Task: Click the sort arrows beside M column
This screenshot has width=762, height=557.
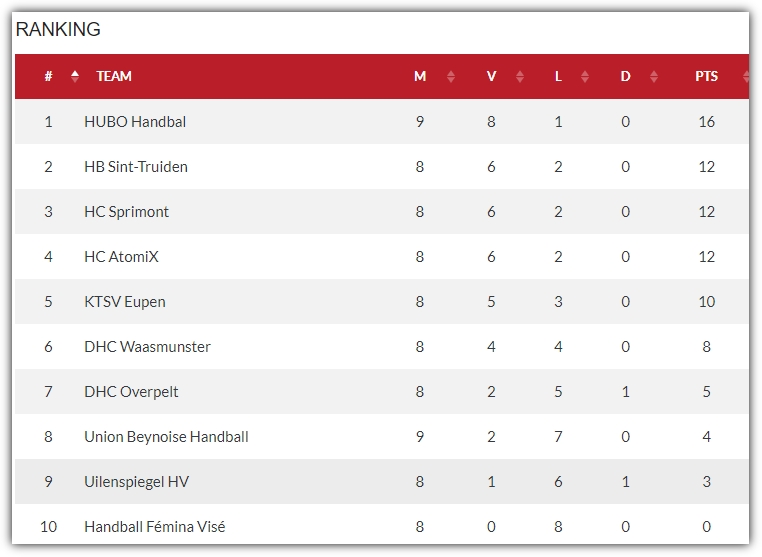Action: pyautogui.click(x=451, y=76)
